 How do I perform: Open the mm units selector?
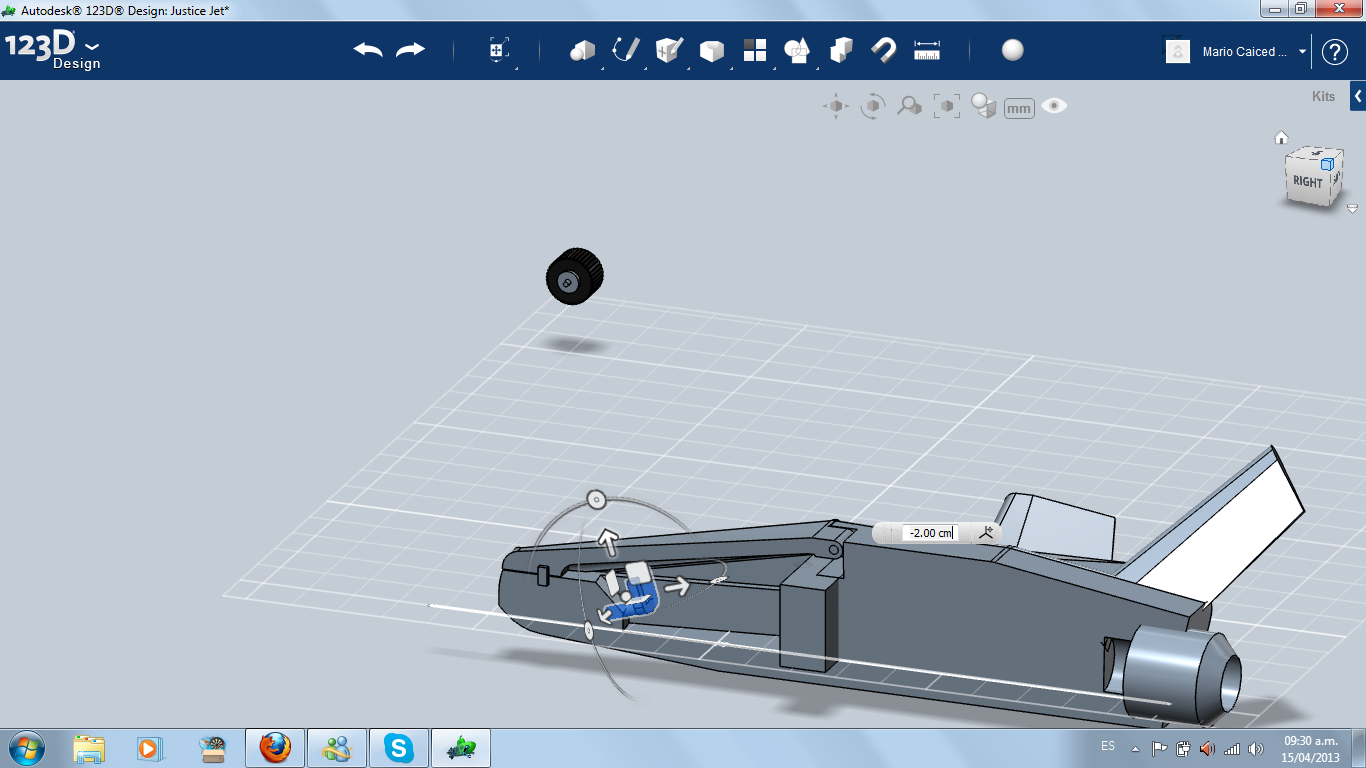tap(1019, 108)
